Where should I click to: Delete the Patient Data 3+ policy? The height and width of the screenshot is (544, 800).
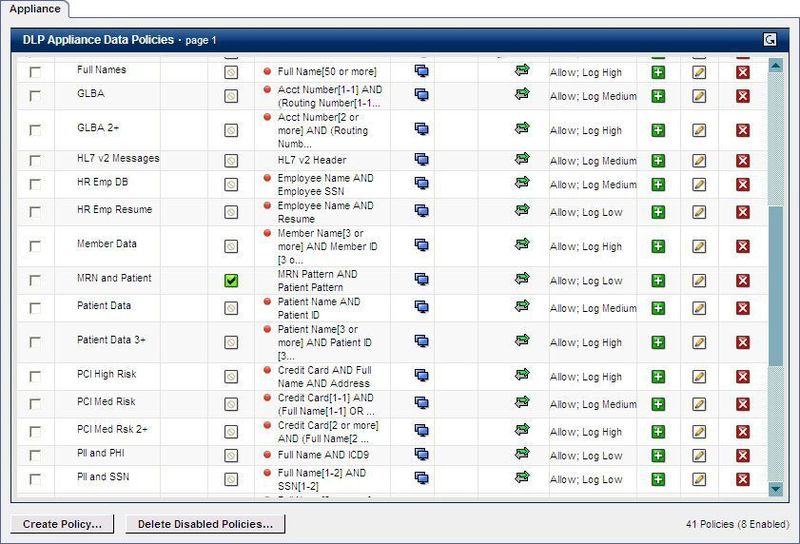pos(743,342)
